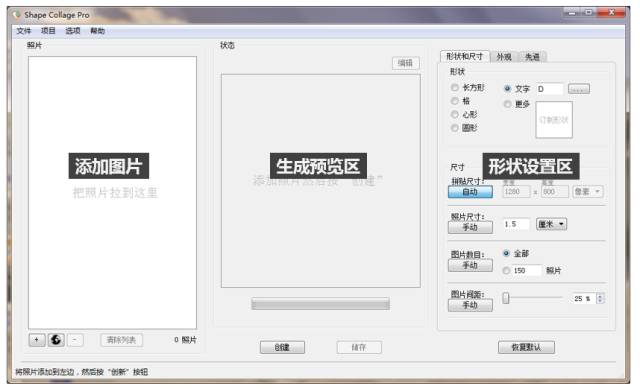
Task: Toggle the 手动 button under 照片尺寸
Action: (470, 227)
